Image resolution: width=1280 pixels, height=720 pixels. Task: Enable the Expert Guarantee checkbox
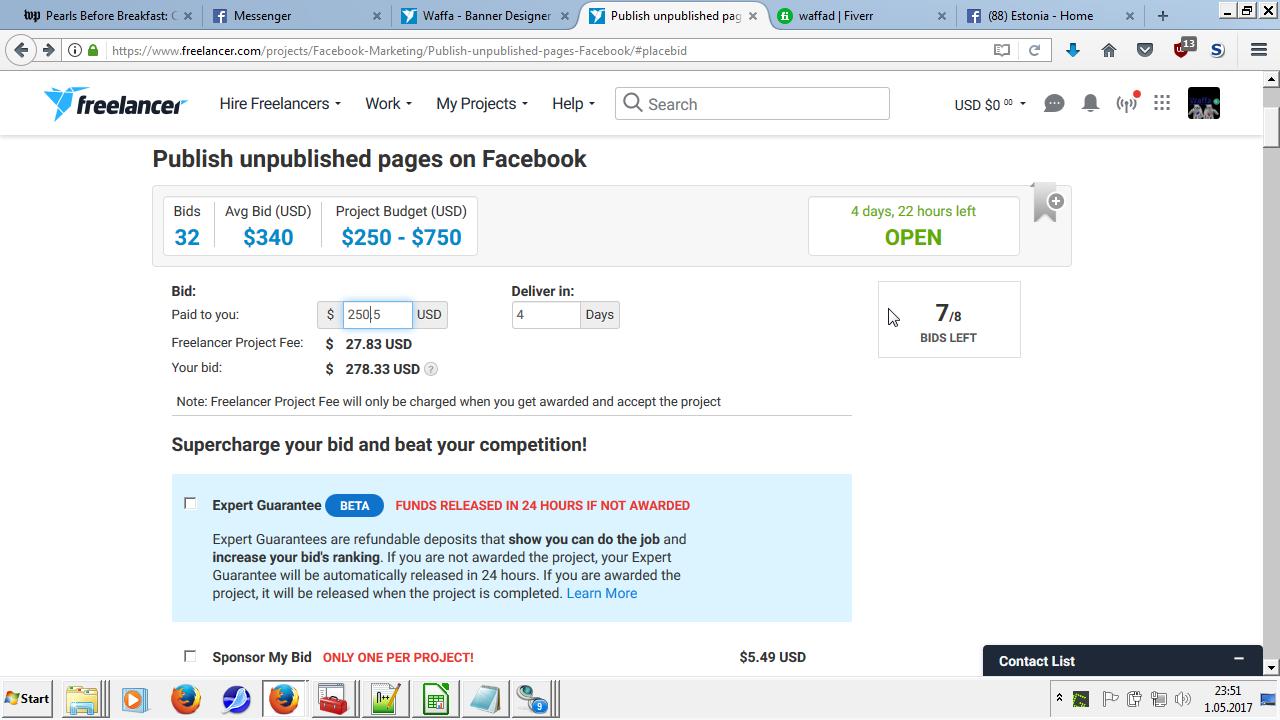click(x=190, y=504)
